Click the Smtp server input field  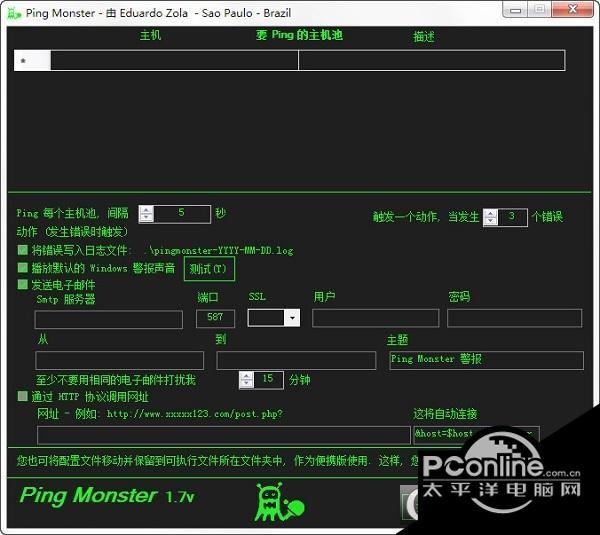[109, 319]
